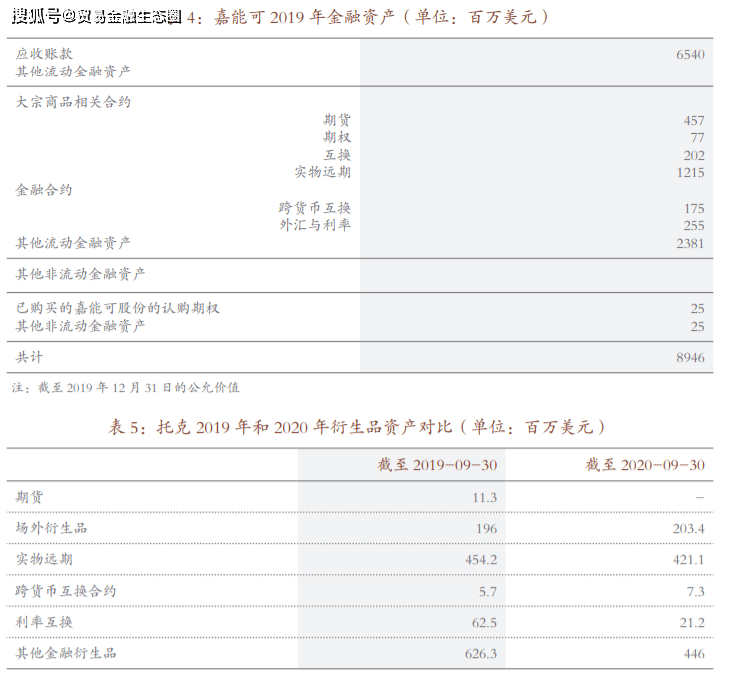Image resolution: width=730 pixels, height=675 pixels.
Task: Click the value 196
Action: [x=487, y=529]
